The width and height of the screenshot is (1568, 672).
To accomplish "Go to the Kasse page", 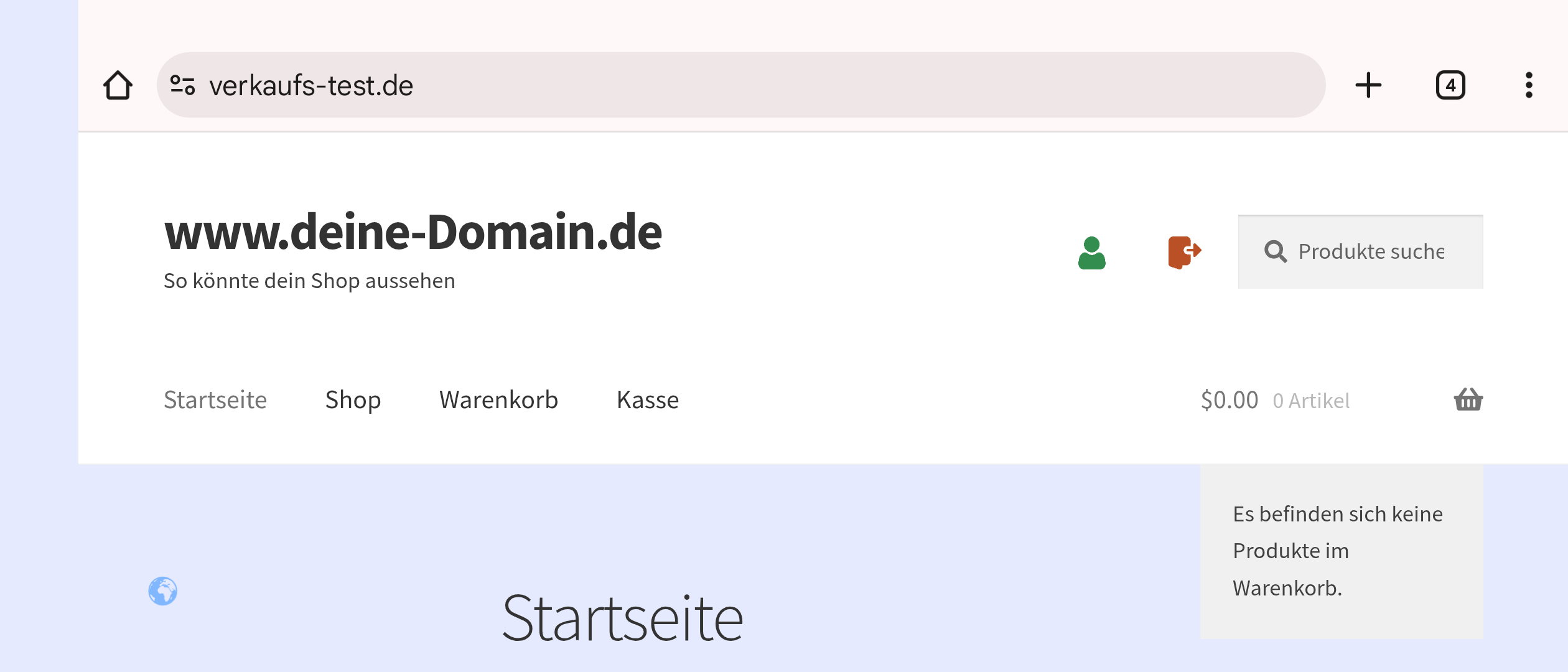I will point(648,399).
